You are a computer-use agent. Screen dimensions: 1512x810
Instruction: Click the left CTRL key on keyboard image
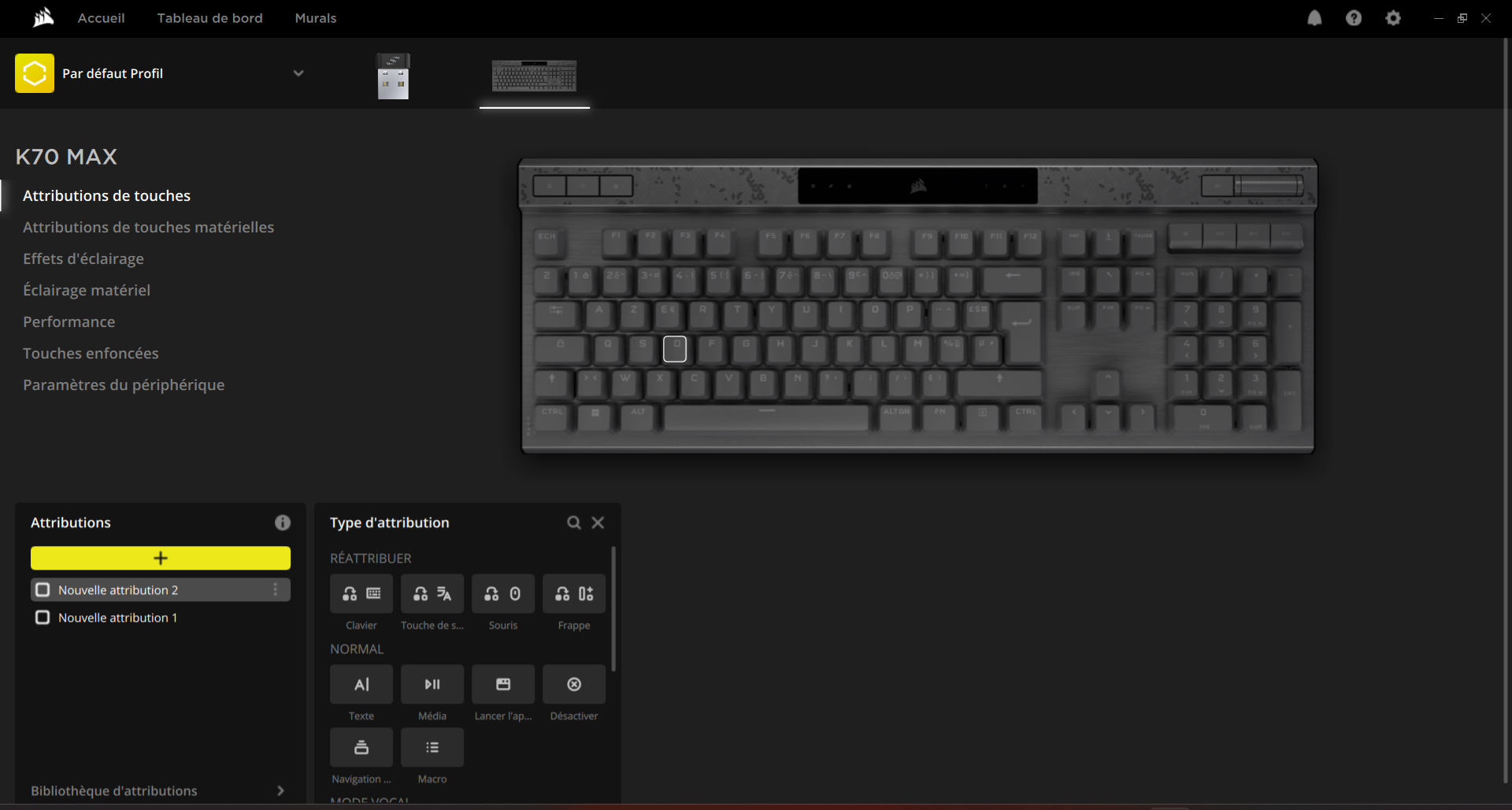tap(552, 418)
